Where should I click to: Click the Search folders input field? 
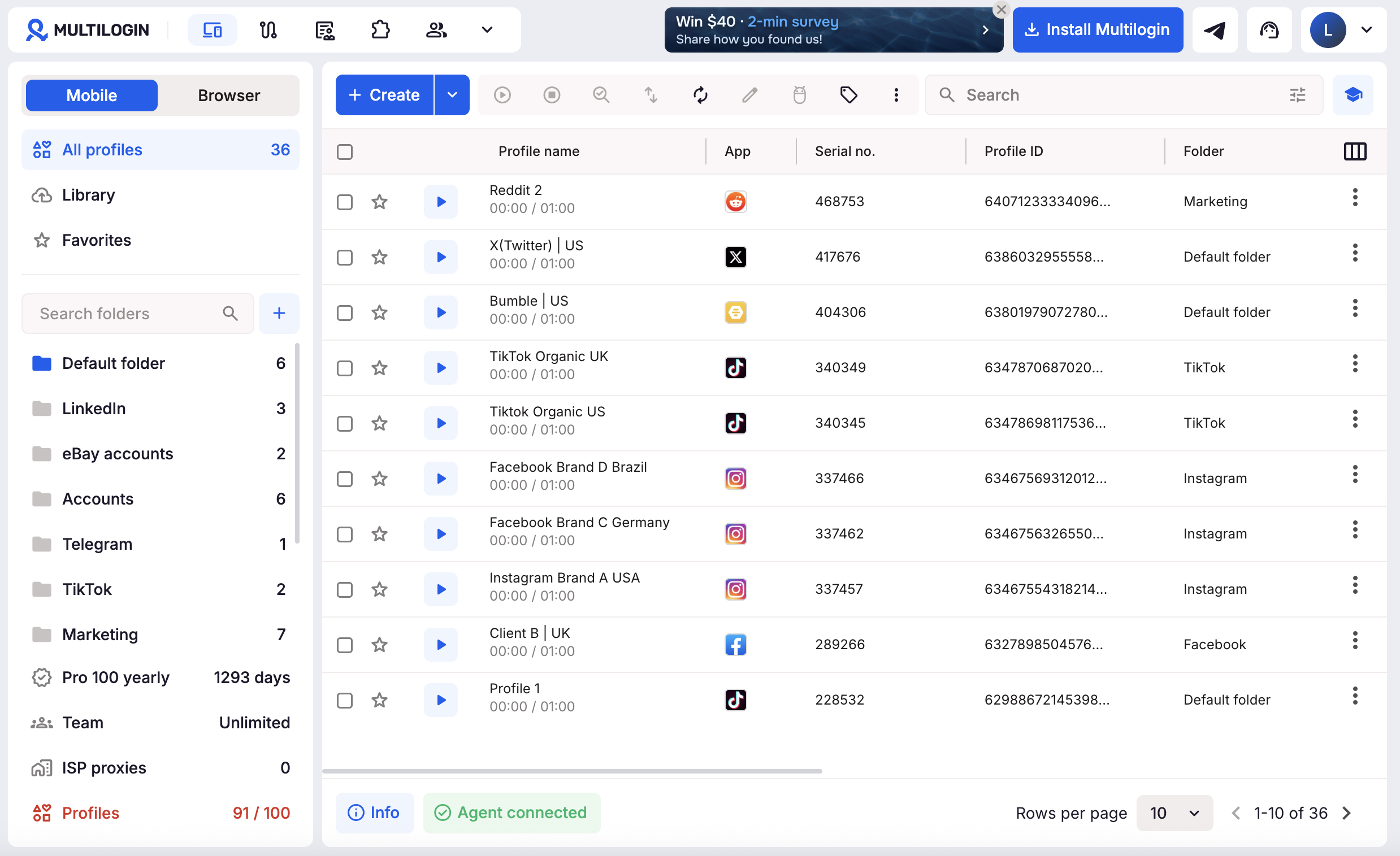click(137, 313)
